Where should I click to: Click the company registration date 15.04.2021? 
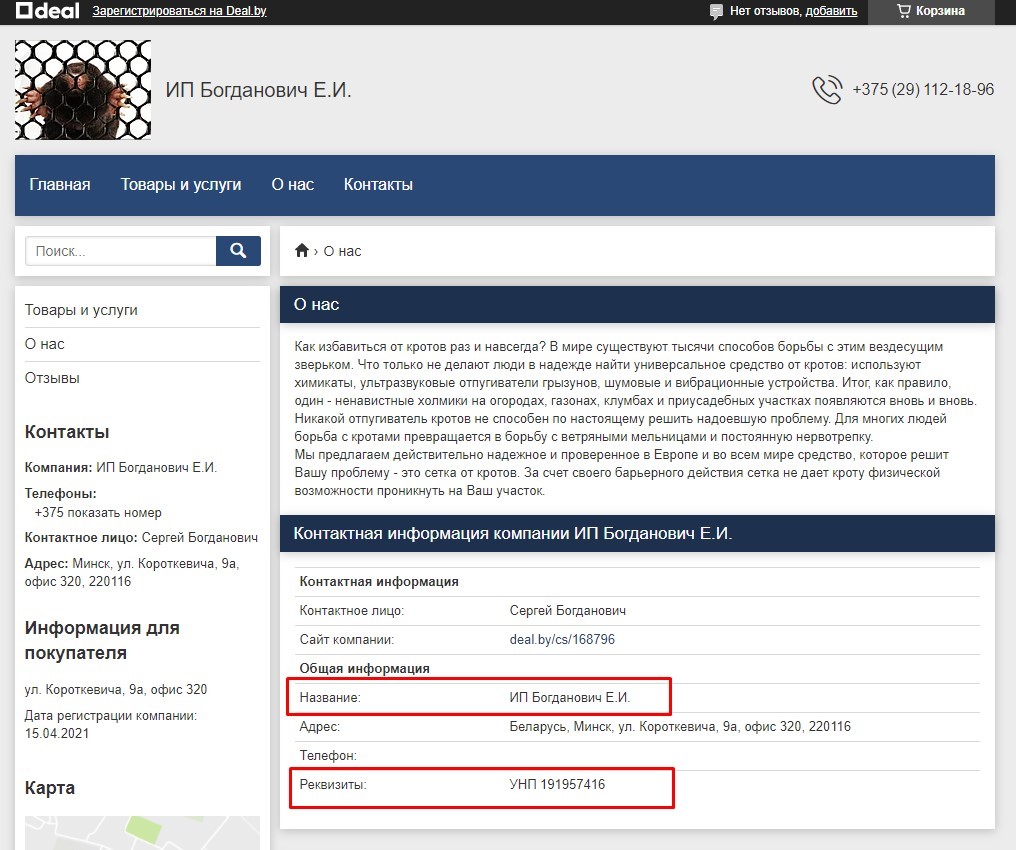(57, 733)
